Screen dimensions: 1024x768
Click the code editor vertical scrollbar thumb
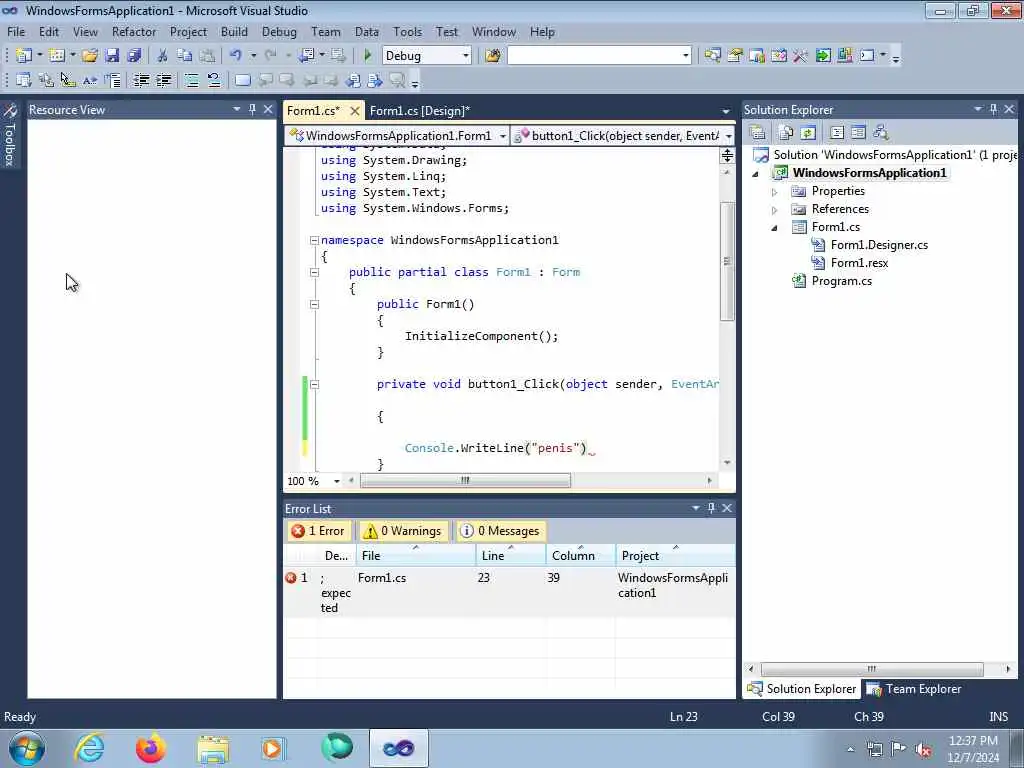point(727,261)
